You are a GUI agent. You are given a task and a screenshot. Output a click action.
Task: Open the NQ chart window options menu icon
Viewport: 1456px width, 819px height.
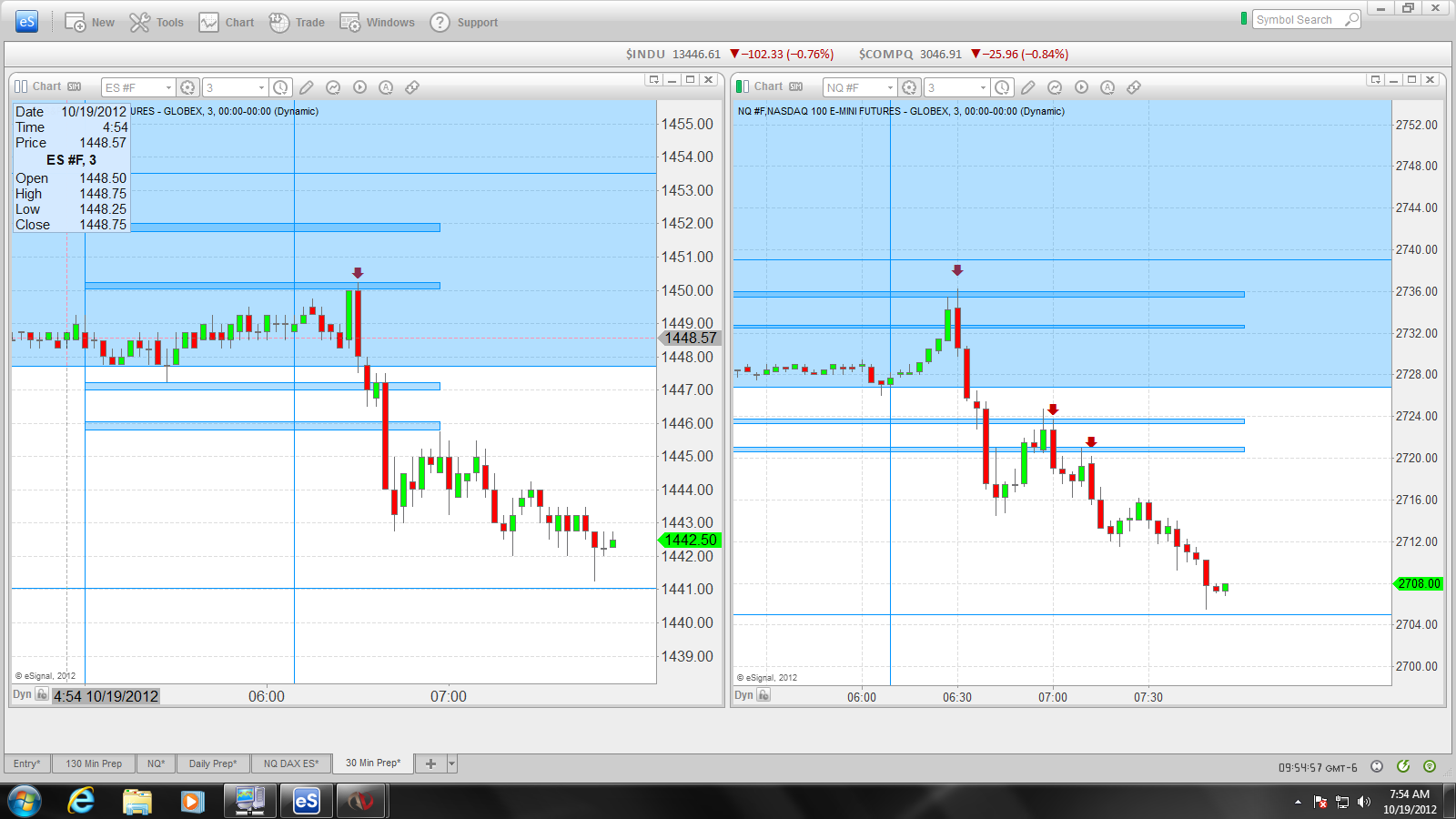(1375, 80)
